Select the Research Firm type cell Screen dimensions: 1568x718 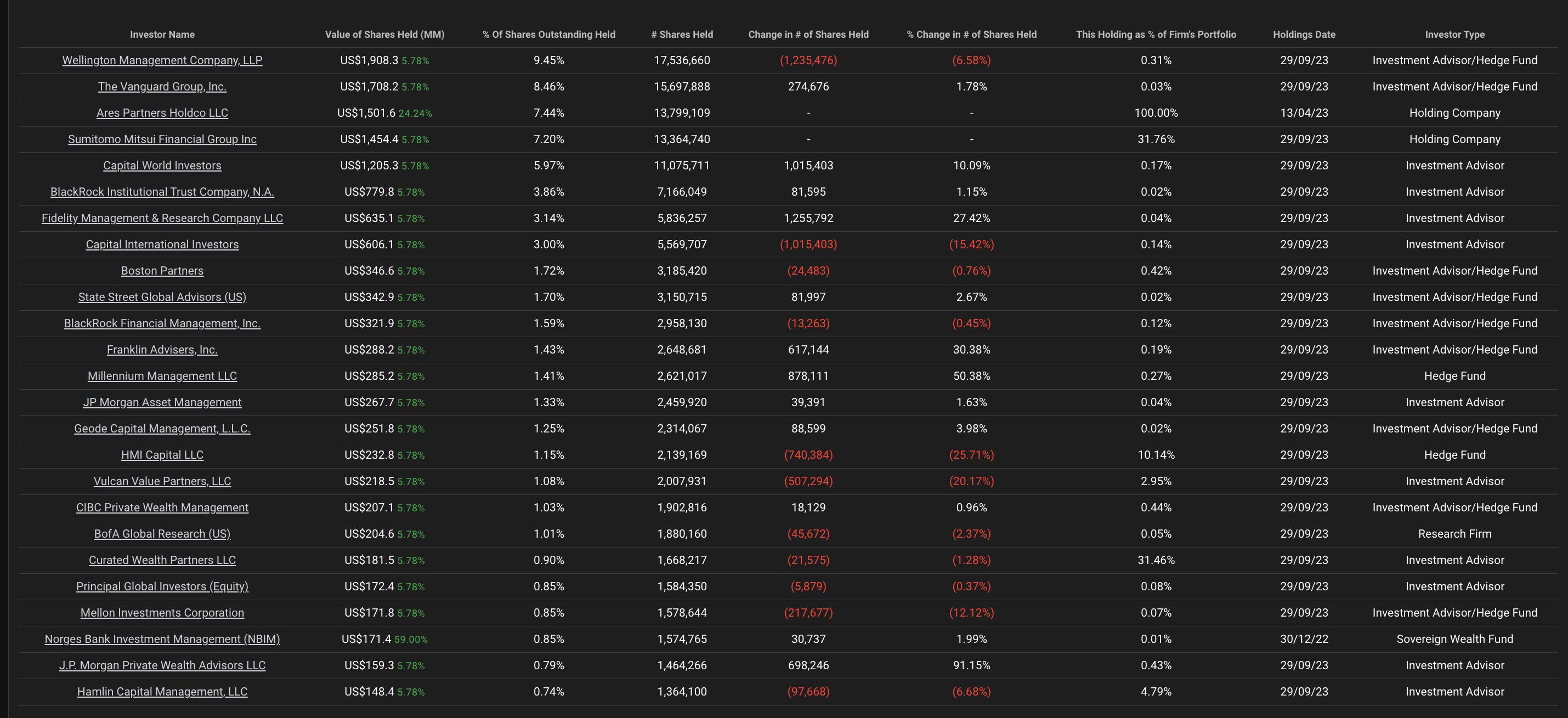pyautogui.click(x=1455, y=534)
